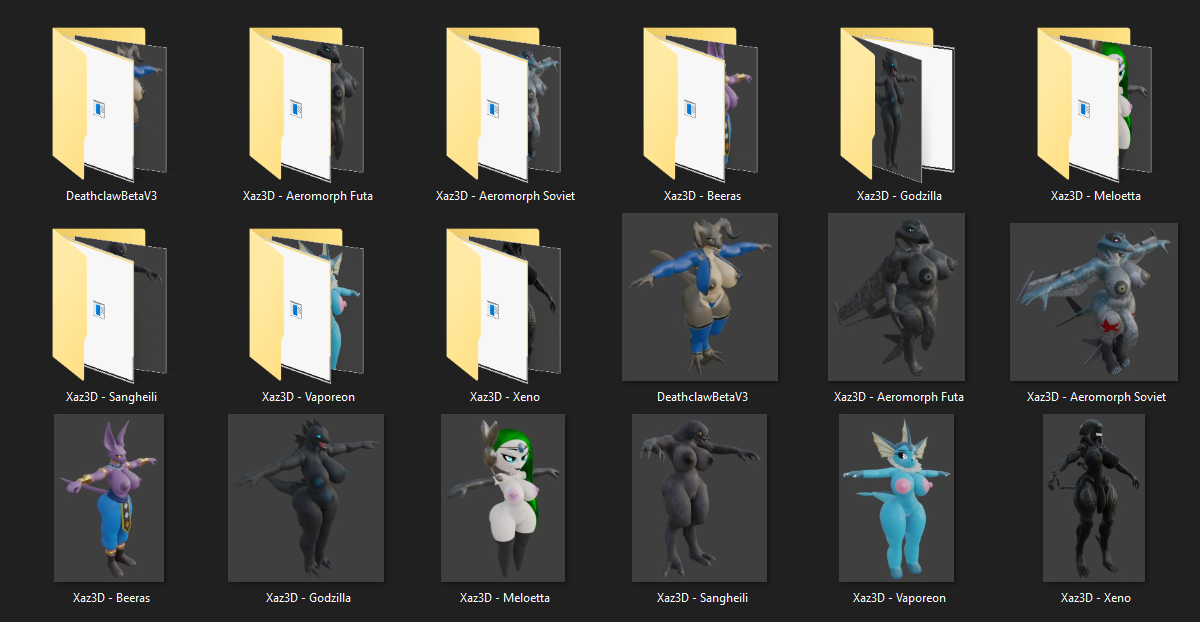The image size is (1200, 622).
Task: Select the Xaz3D - Sangheili folder icon
Action: [111, 306]
